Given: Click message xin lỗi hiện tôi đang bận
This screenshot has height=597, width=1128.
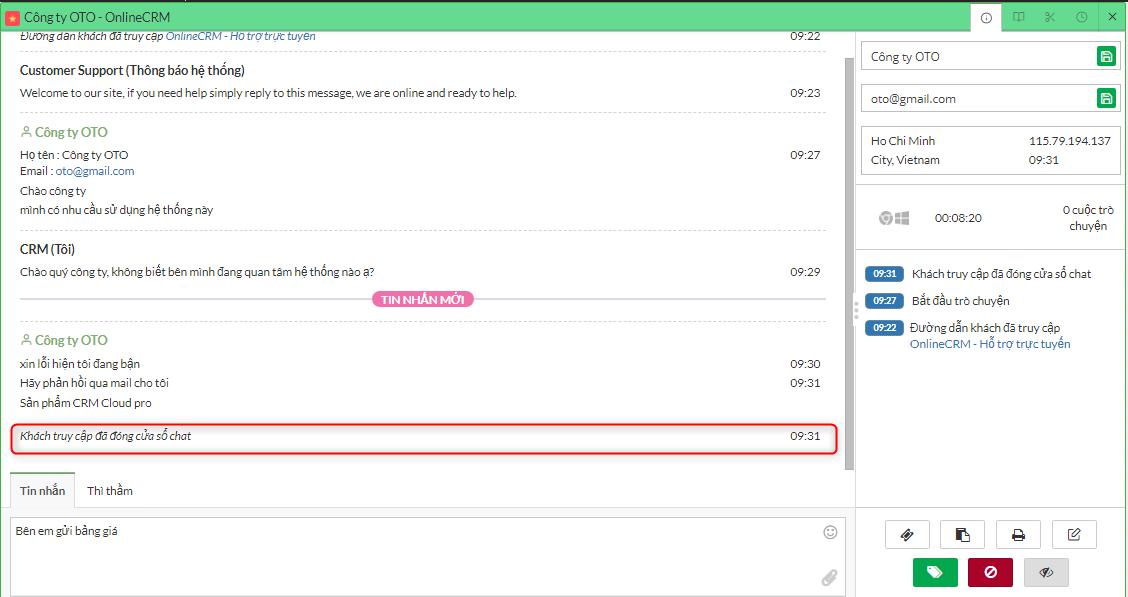Looking at the screenshot, I should tap(80, 364).
